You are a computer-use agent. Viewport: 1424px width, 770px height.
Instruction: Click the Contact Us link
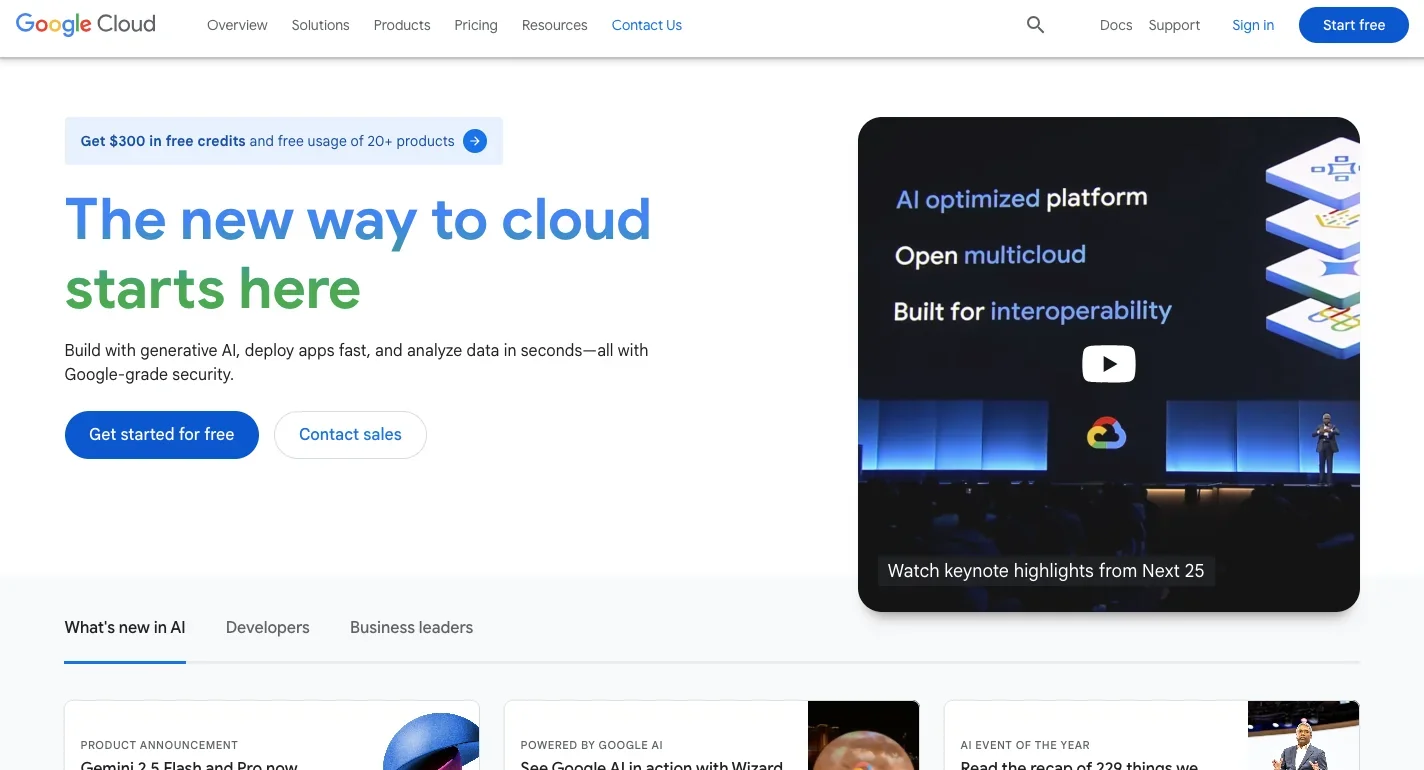pyautogui.click(x=646, y=25)
